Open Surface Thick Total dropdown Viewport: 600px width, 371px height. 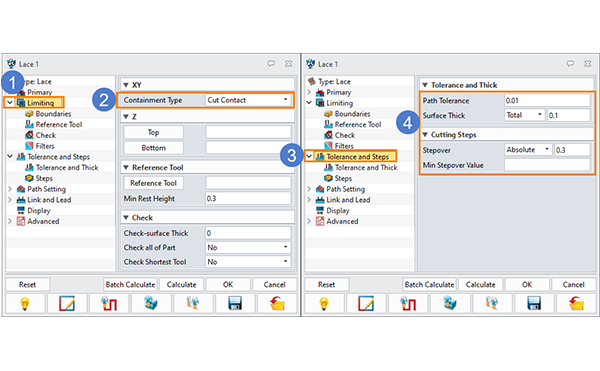click(x=525, y=115)
